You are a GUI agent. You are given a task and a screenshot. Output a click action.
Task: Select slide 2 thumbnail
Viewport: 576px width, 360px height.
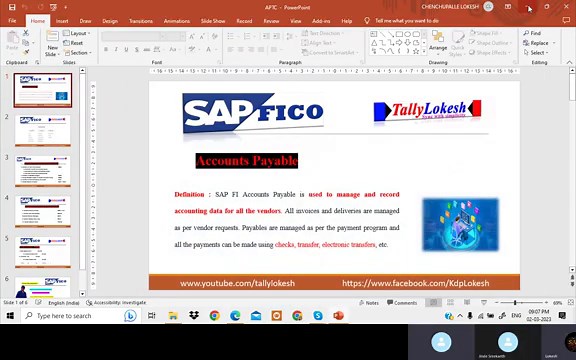pos(43,130)
